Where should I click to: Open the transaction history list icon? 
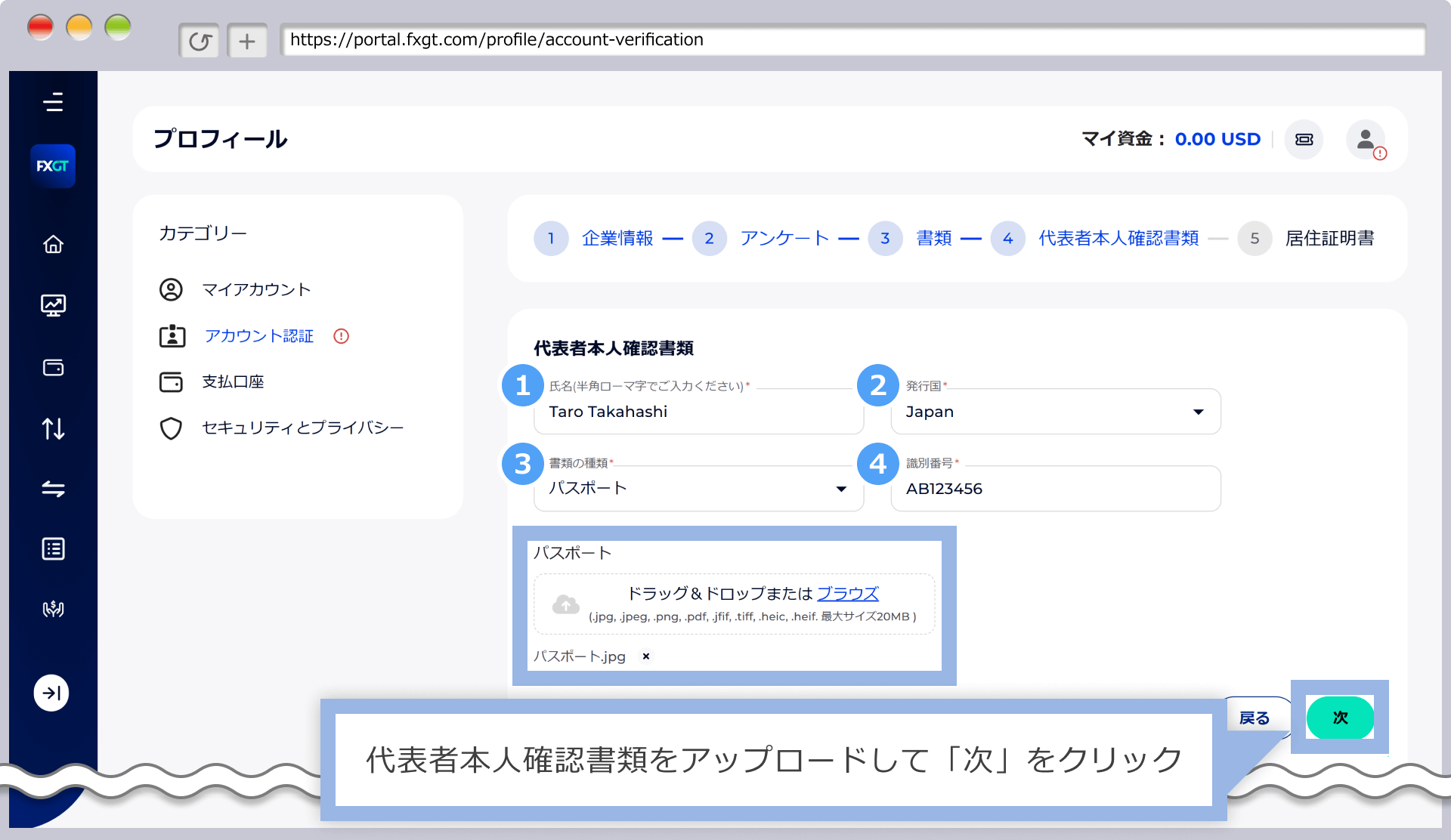click(53, 549)
